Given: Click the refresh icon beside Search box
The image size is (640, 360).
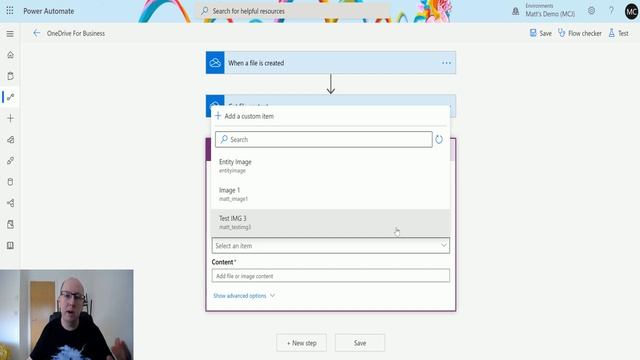Looking at the screenshot, I should pyautogui.click(x=439, y=140).
